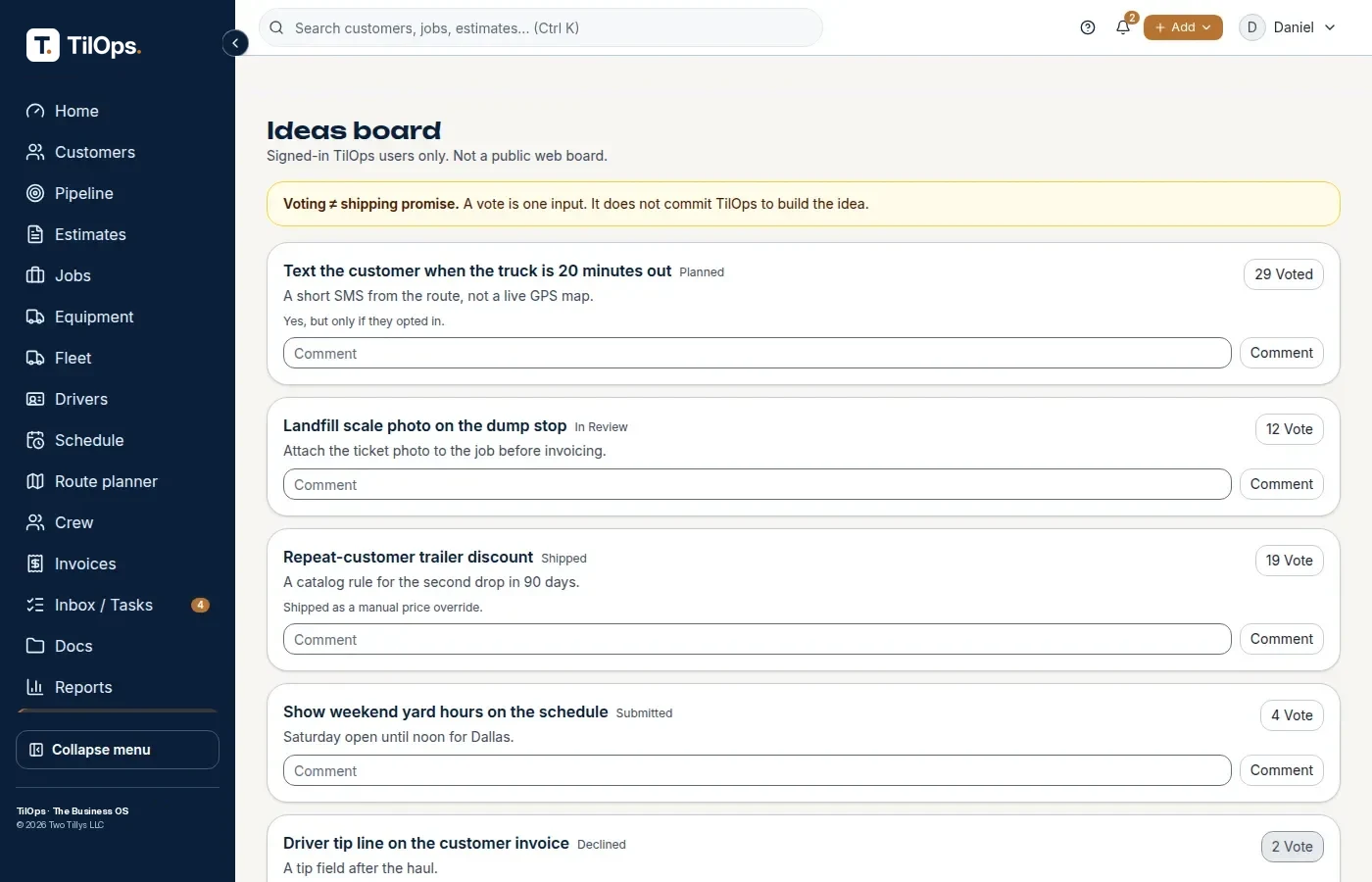Submit comment on Repeat-customer trailer discount
Image resolution: width=1372 pixels, height=882 pixels.
[x=1282, y=639]
